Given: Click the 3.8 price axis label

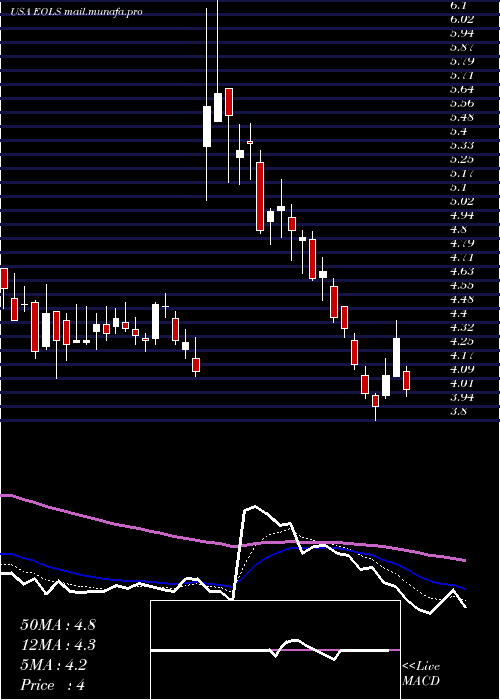Looking at the screenshot, I should [459, 411].
